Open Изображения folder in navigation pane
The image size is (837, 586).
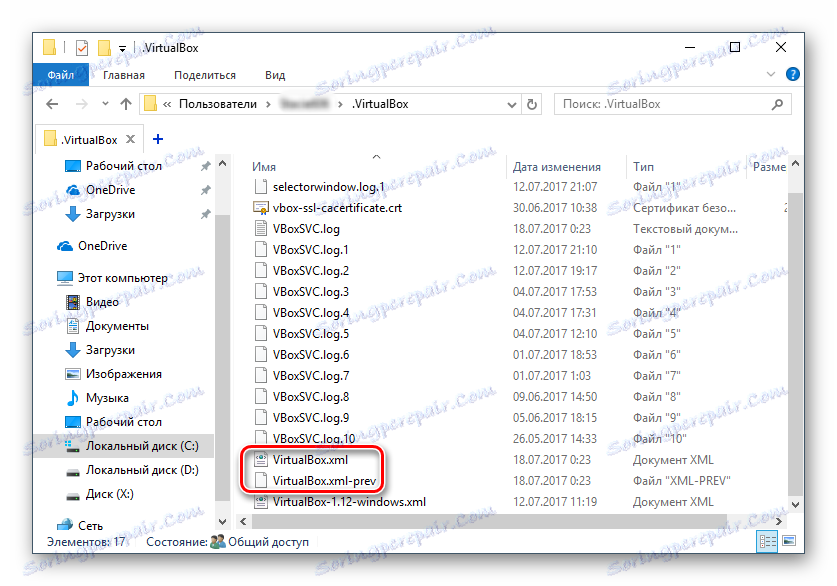pos(124,374)
